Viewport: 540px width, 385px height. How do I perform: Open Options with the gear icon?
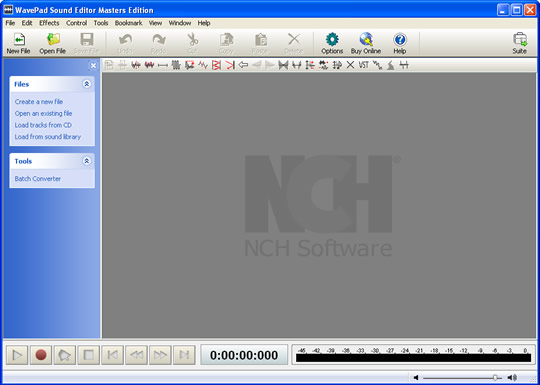[332, 39]
